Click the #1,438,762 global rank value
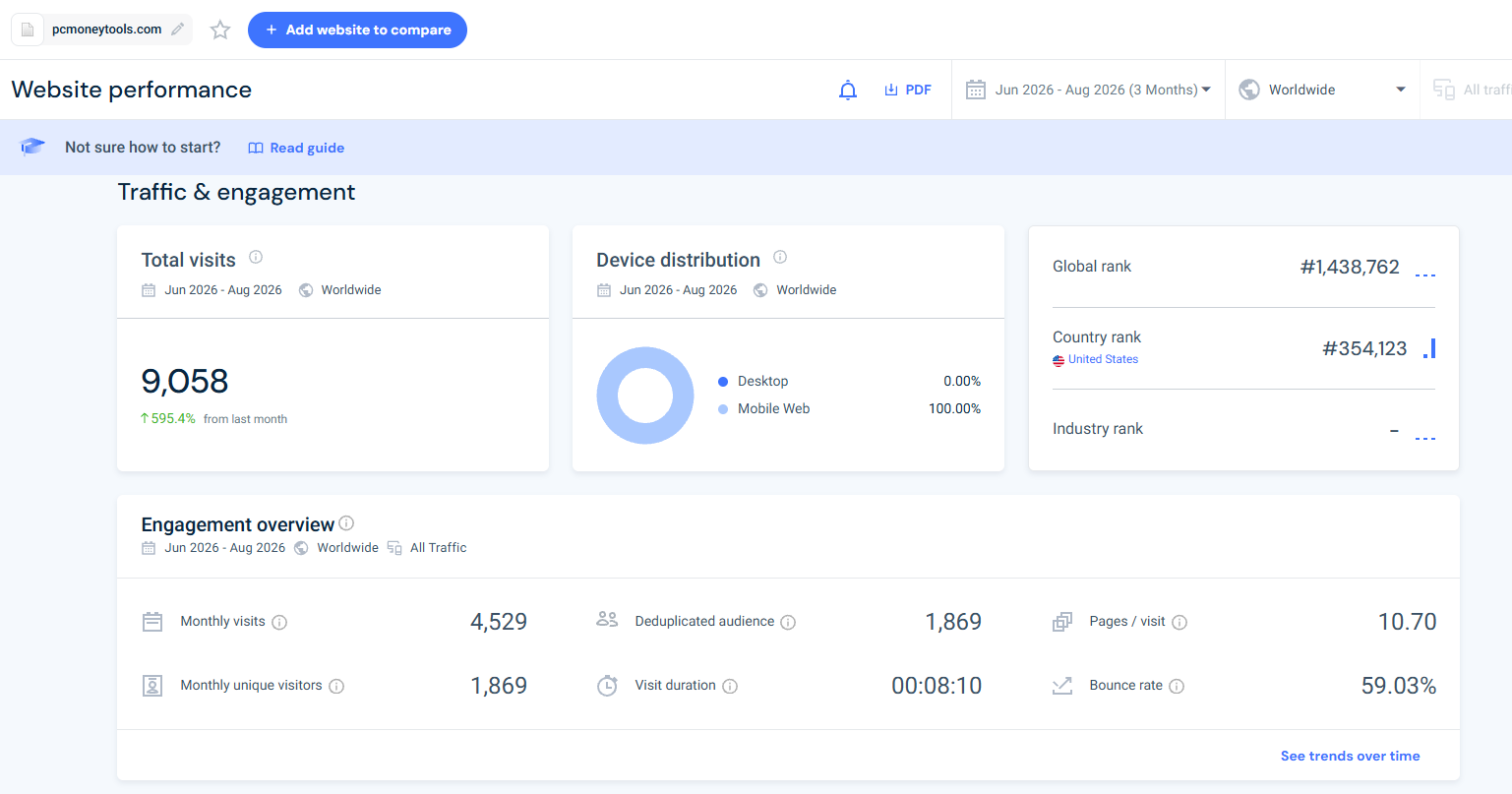Viewport: 1512px width, 794px height. point(1350,267)
